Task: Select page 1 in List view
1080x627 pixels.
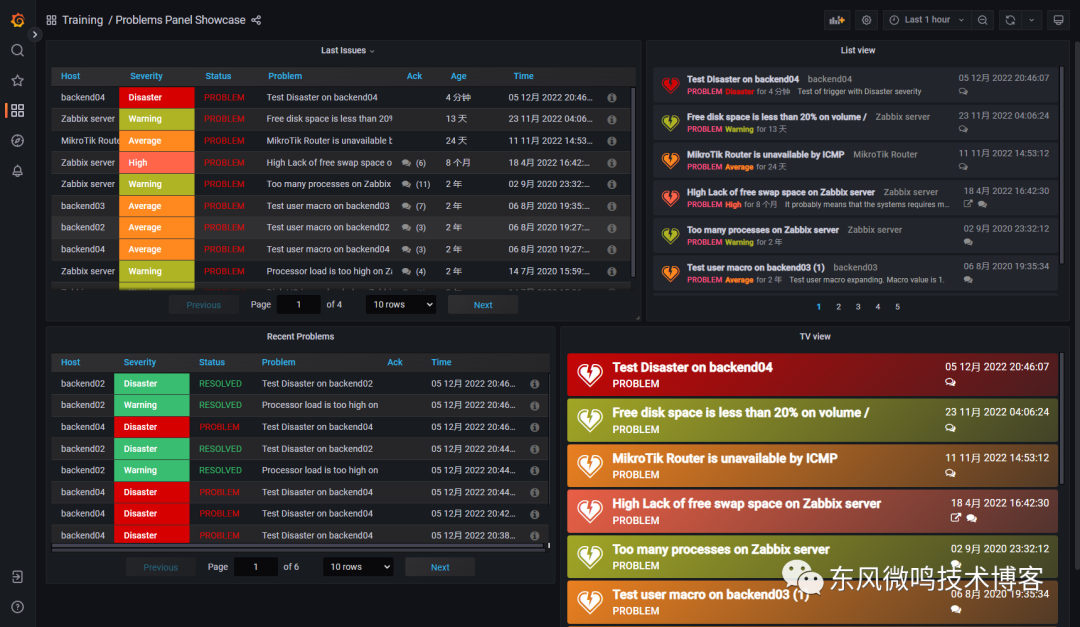Action: click(x=818, y=307)
